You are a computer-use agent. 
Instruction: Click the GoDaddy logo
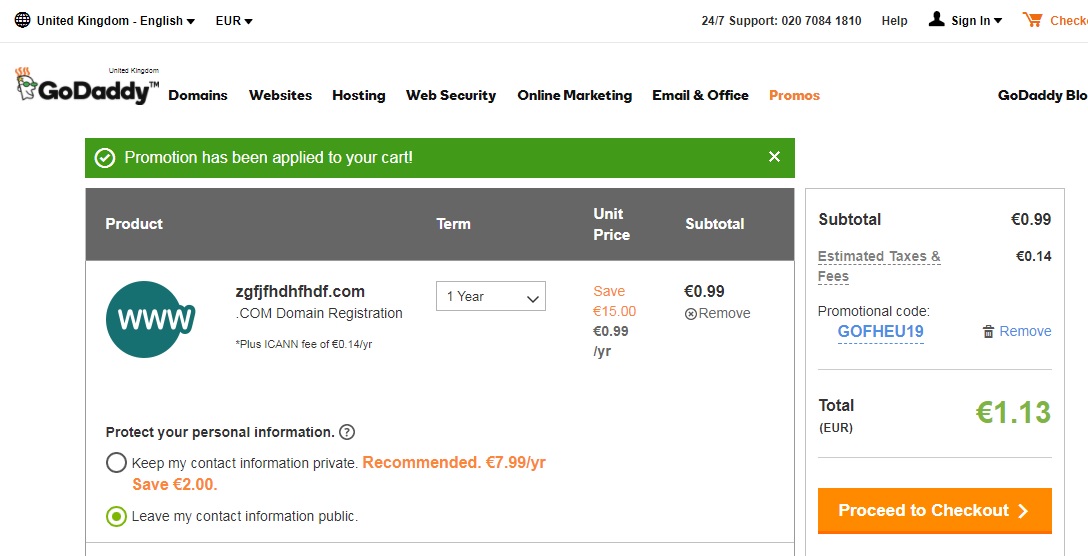pos(87,87)
